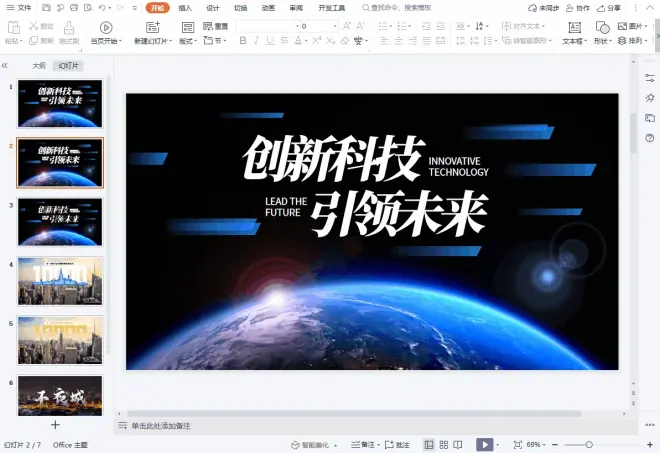Click the 未同步 cloud sync button
Viewport: 660px width, 453px height.
pyautogui.click(x=543, y=8)
